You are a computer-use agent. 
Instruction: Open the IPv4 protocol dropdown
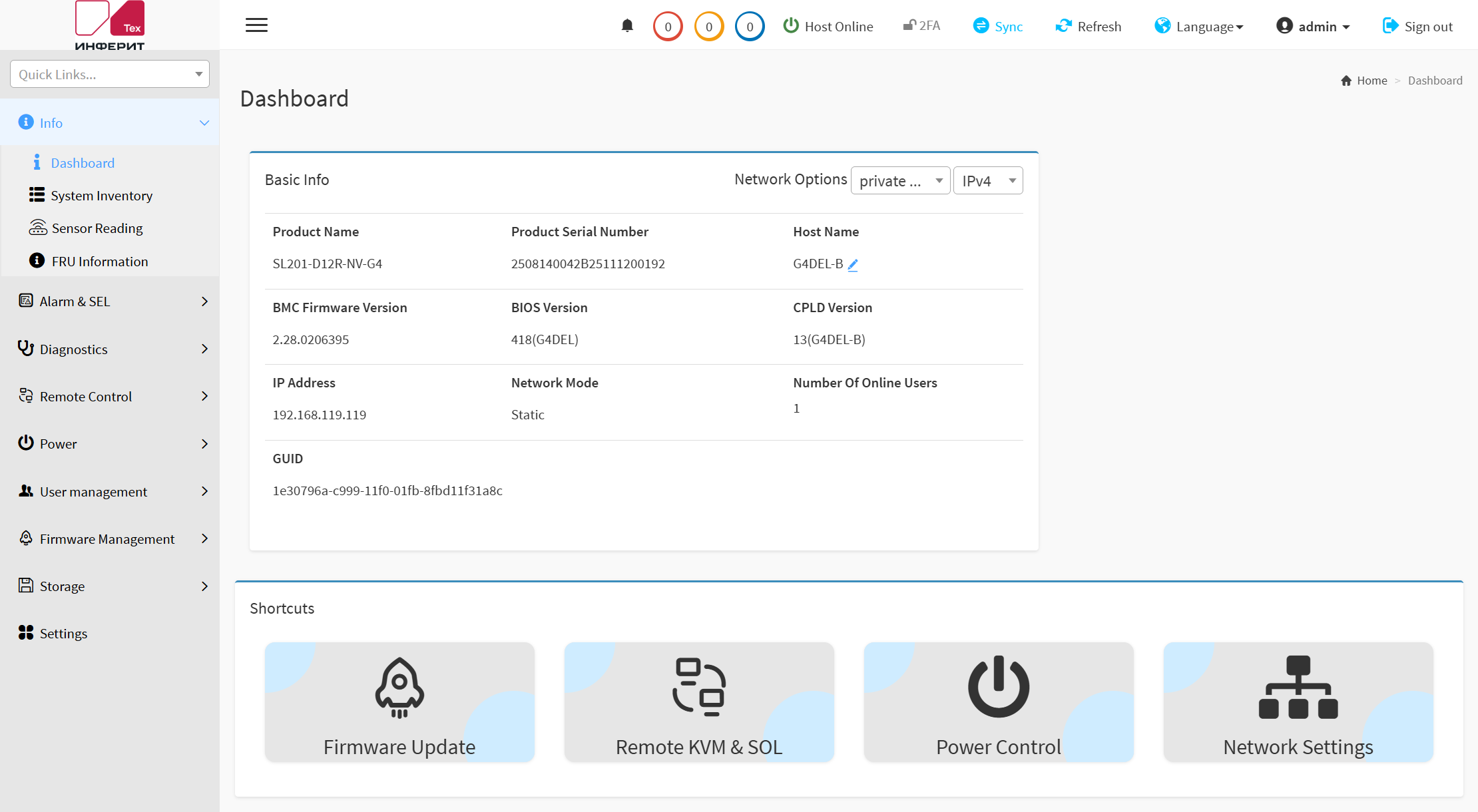pyautogui.click(x=988, y=180)
